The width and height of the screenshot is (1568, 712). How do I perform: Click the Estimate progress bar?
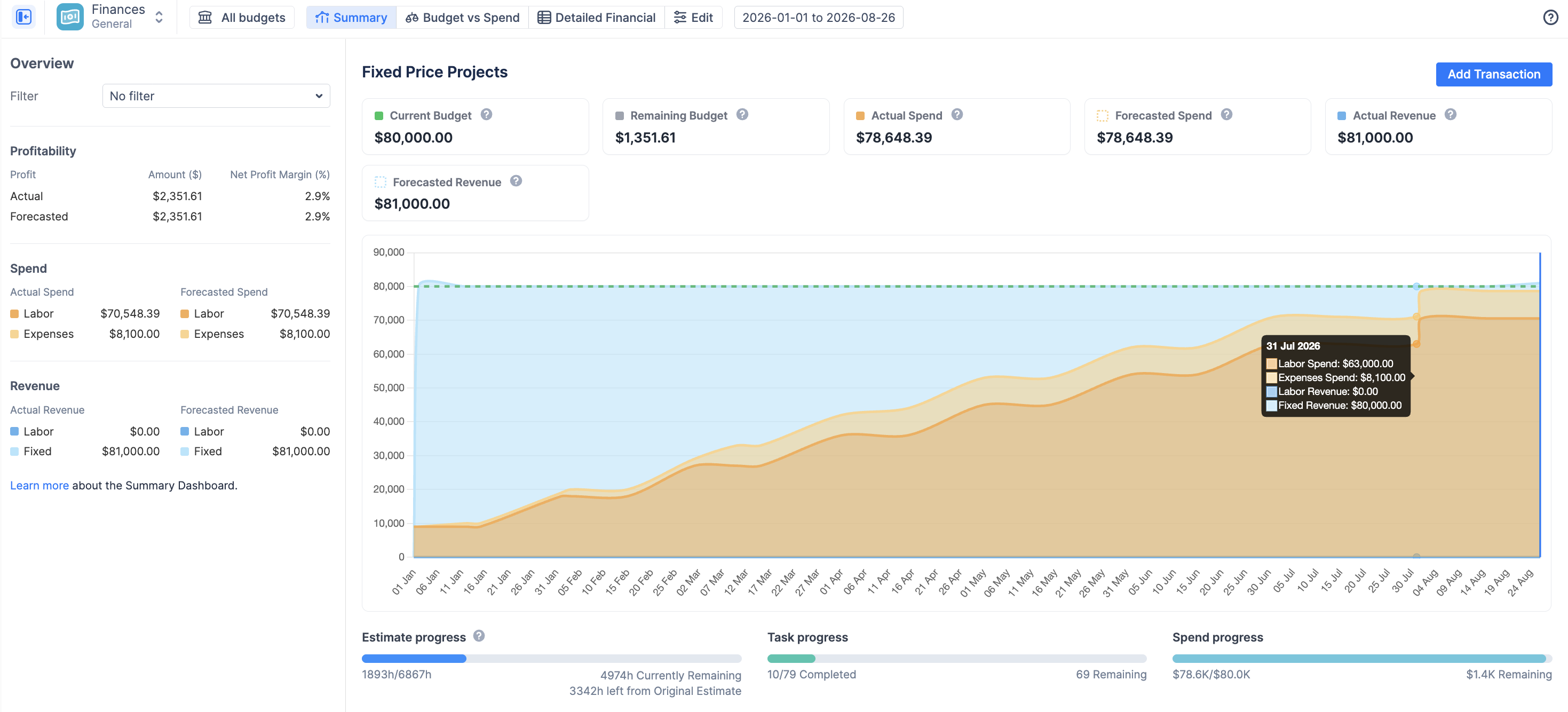pyautogui.click(x=551, y=659)
